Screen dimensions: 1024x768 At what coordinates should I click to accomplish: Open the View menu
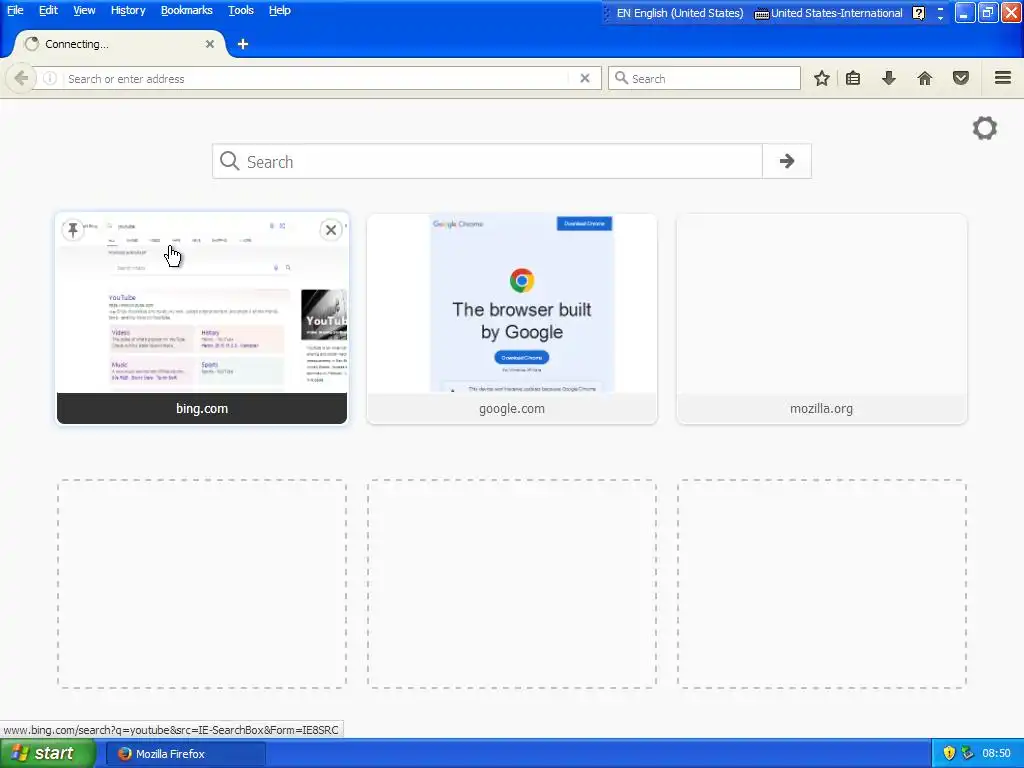[84, 10]
